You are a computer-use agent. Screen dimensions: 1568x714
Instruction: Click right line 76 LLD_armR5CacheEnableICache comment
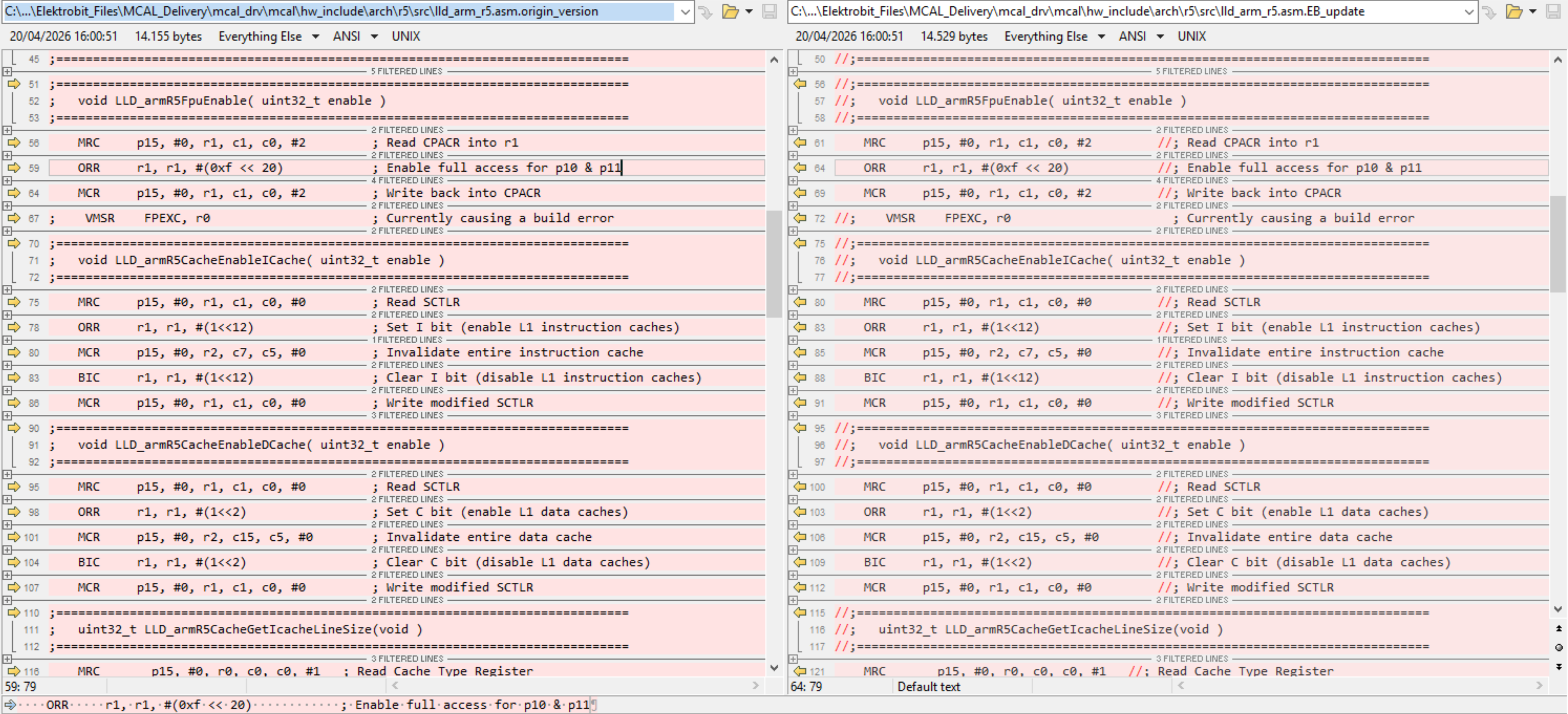[1040, 260]
